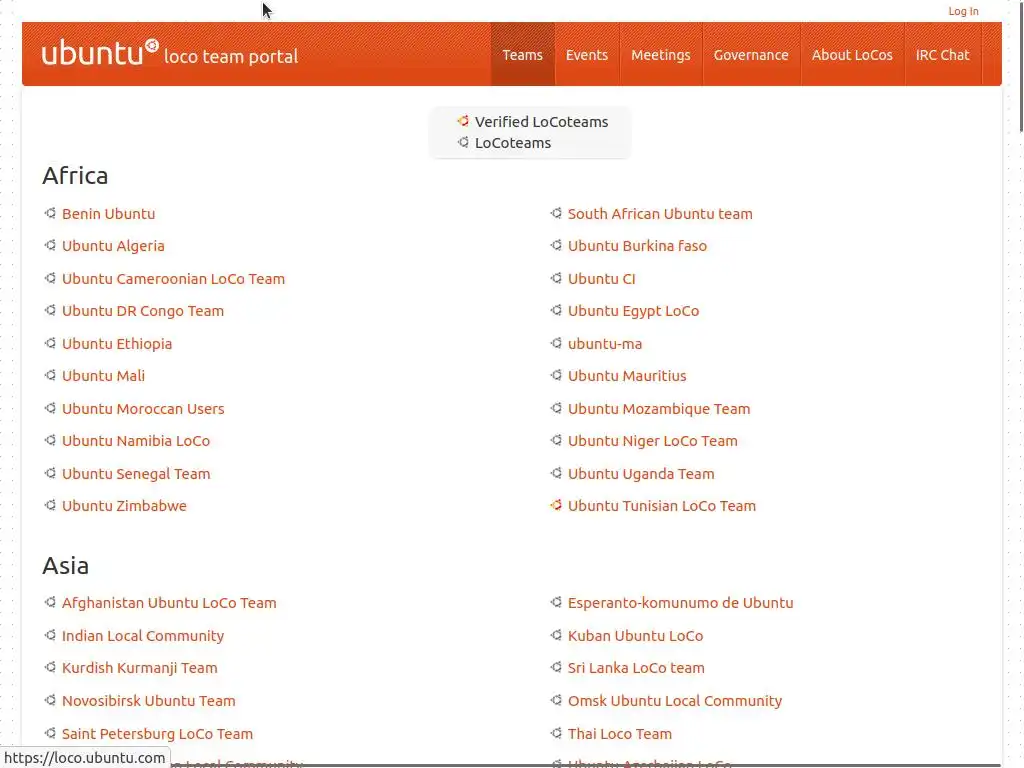
Task: Open the Ubuntu CI link
Action: pyautogui.click(x=601, y=278)
